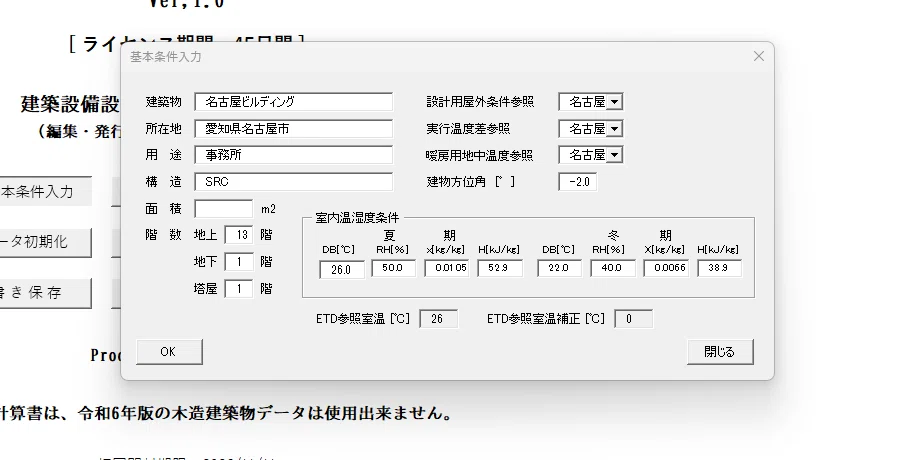Click the 建物方位角 field showing -2.0
898x460 pixels.
[x=578, y=182]
